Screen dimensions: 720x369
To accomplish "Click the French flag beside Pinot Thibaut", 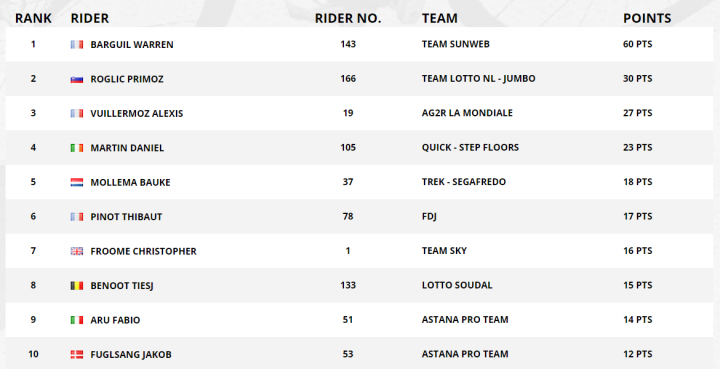I will tap(77, 217).
